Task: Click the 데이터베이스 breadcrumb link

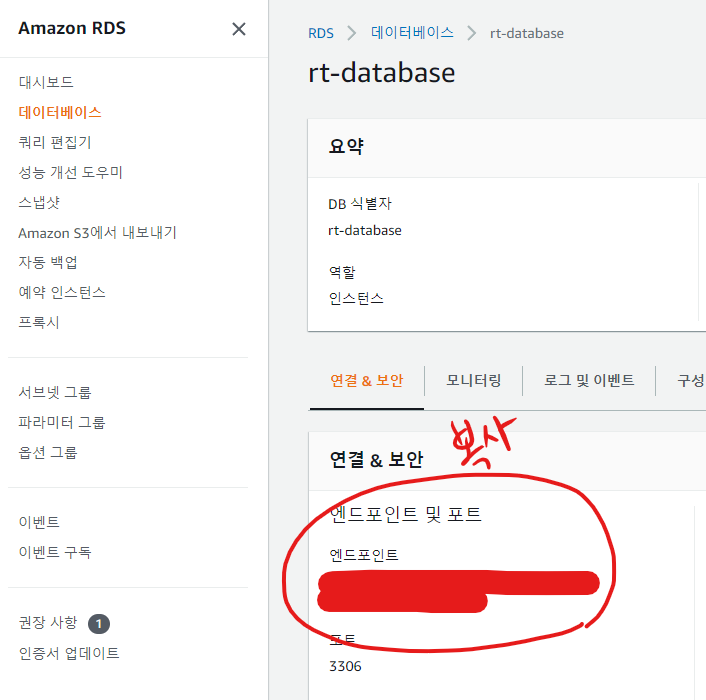Action: click(x=412, y=33)
